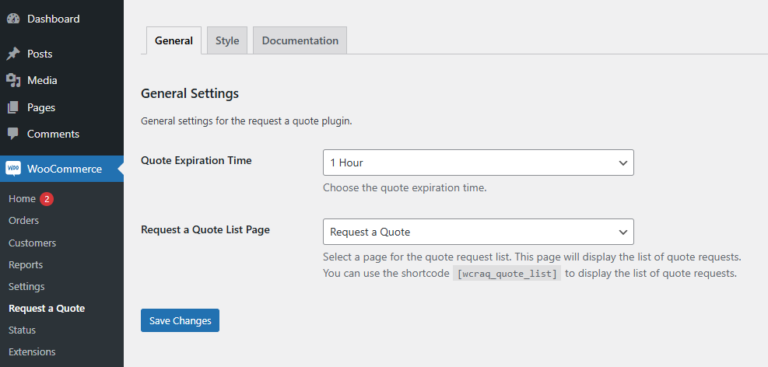
Task: Click the Save Changes button
Action: coord(180,320)
